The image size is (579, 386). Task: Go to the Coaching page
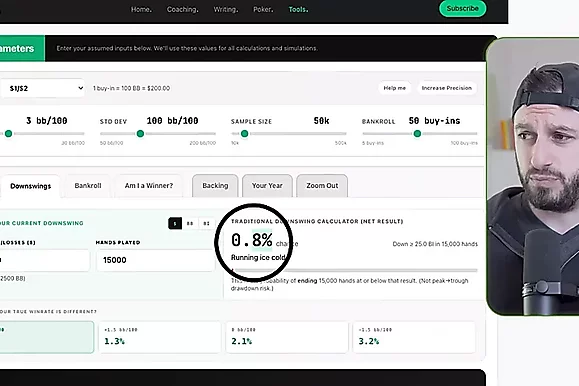click(182, 10)
